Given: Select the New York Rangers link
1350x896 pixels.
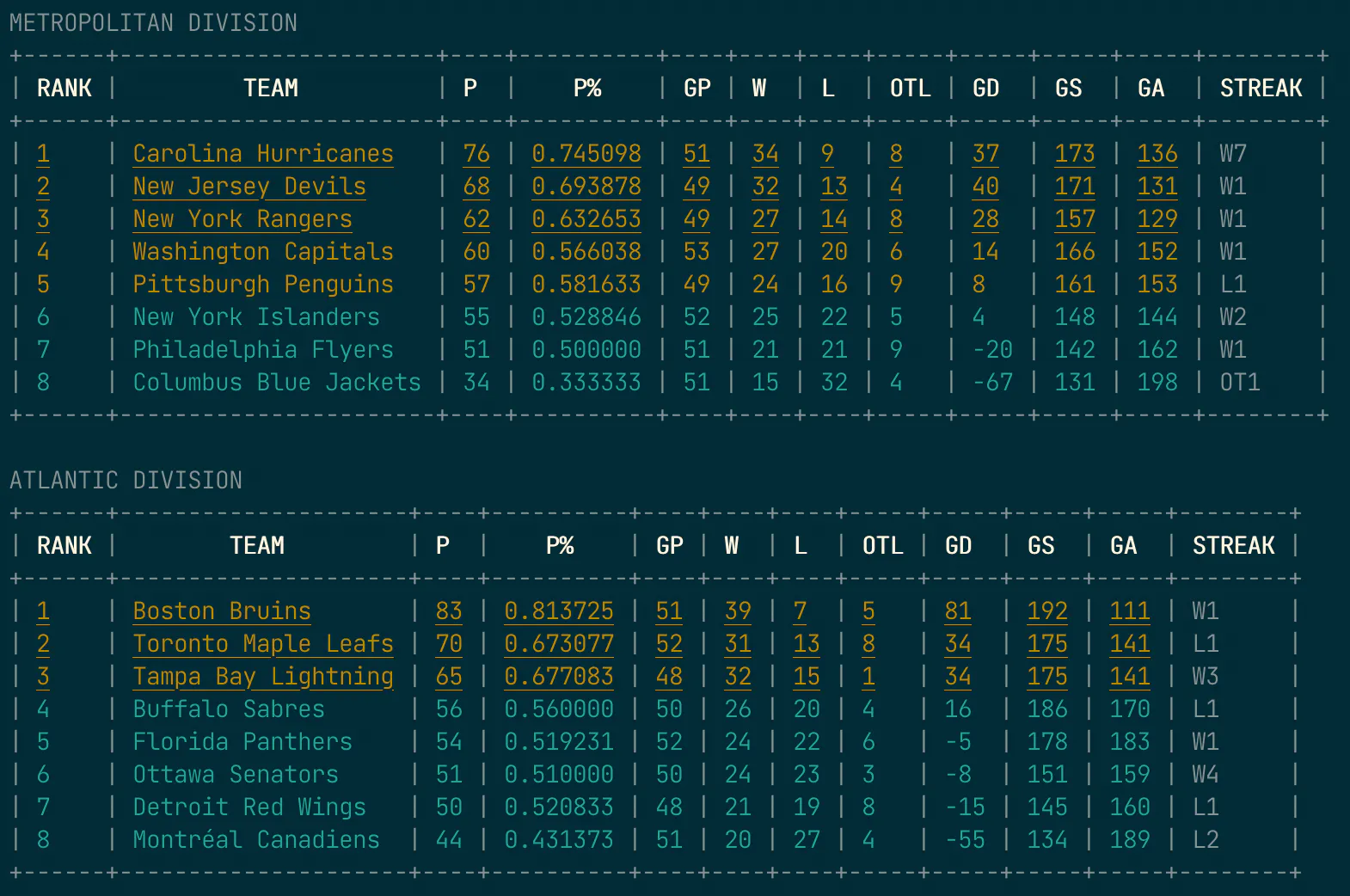Looking at the screenshot, I should pos(242,219).
